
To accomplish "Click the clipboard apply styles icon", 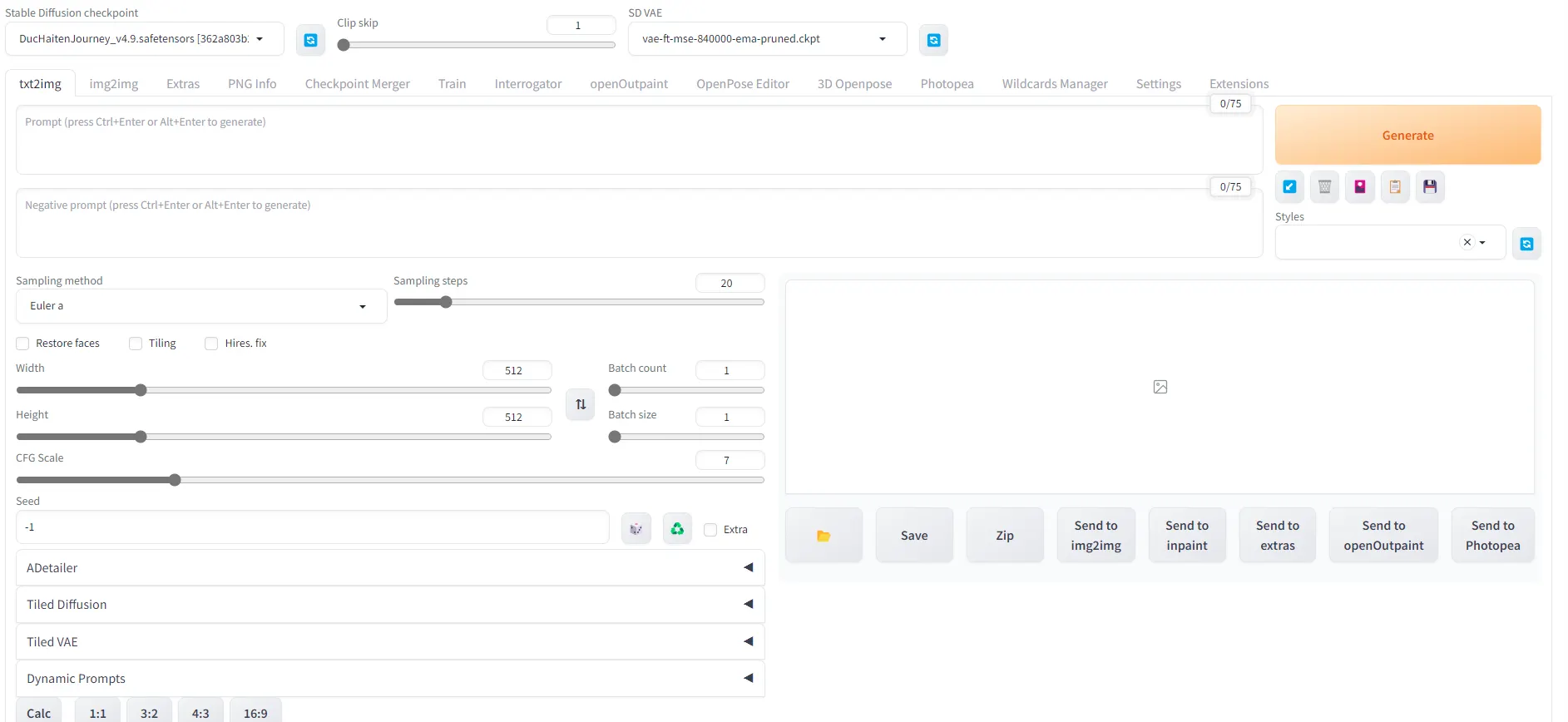I will [1395, 187].
